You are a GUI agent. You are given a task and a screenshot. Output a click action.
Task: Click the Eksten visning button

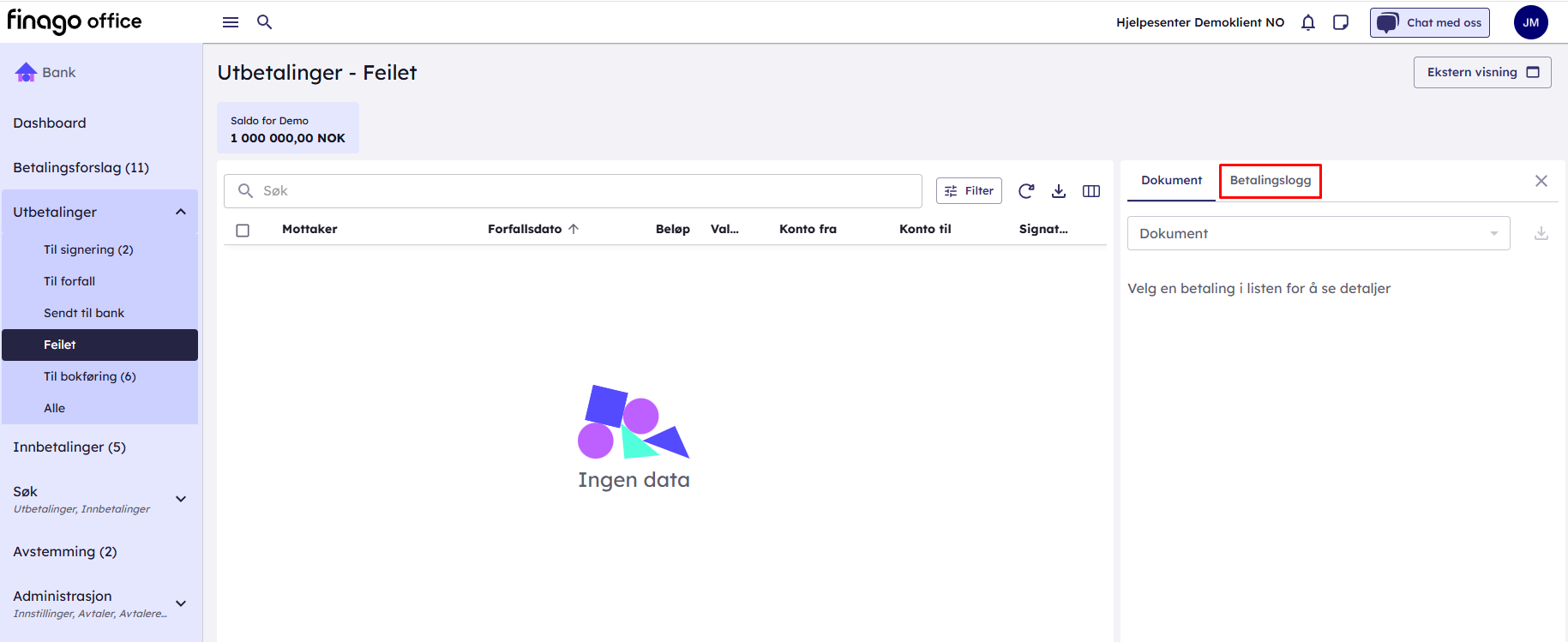[1481, 73]
